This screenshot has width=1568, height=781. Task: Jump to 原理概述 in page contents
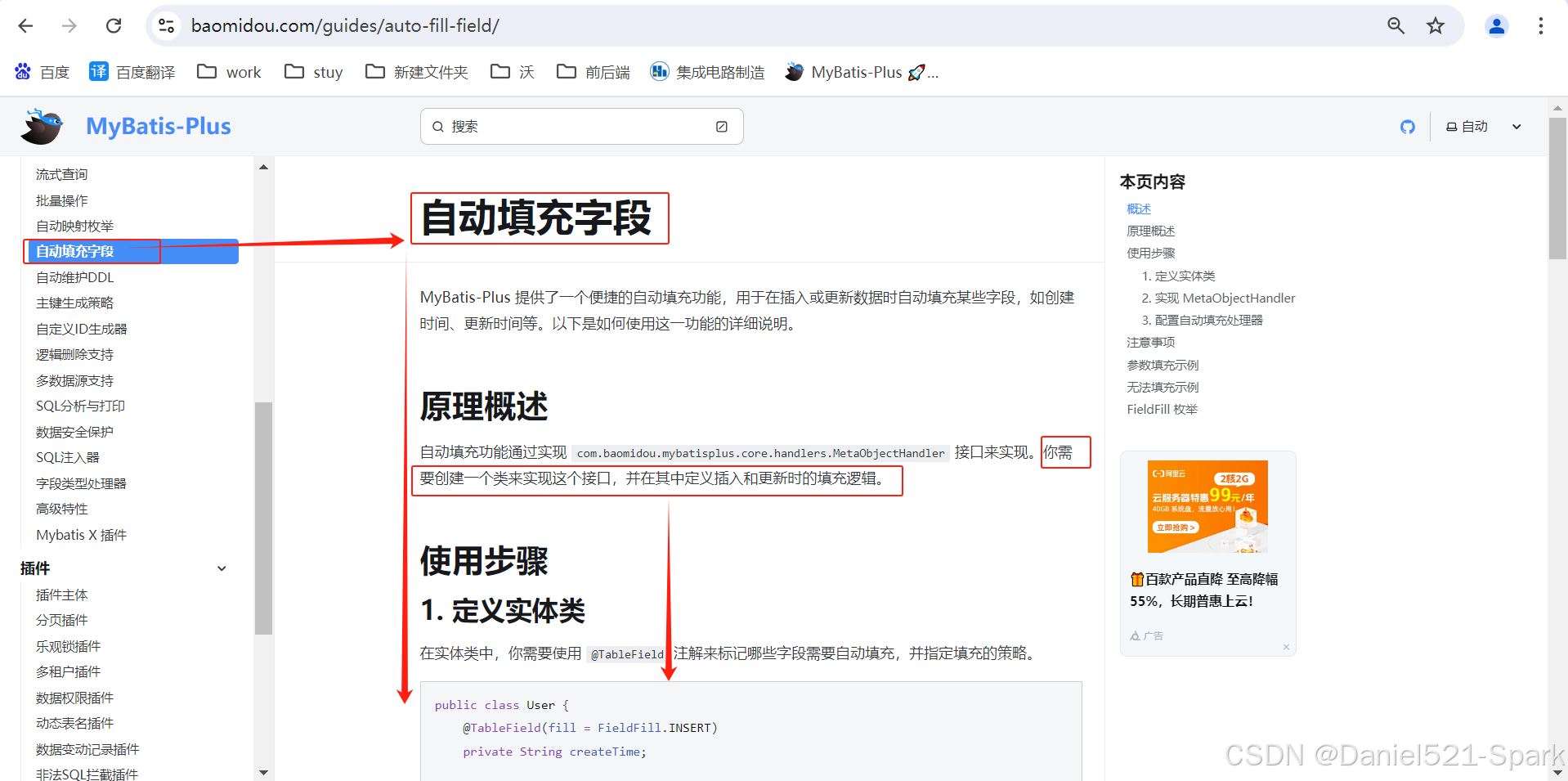1151,231
